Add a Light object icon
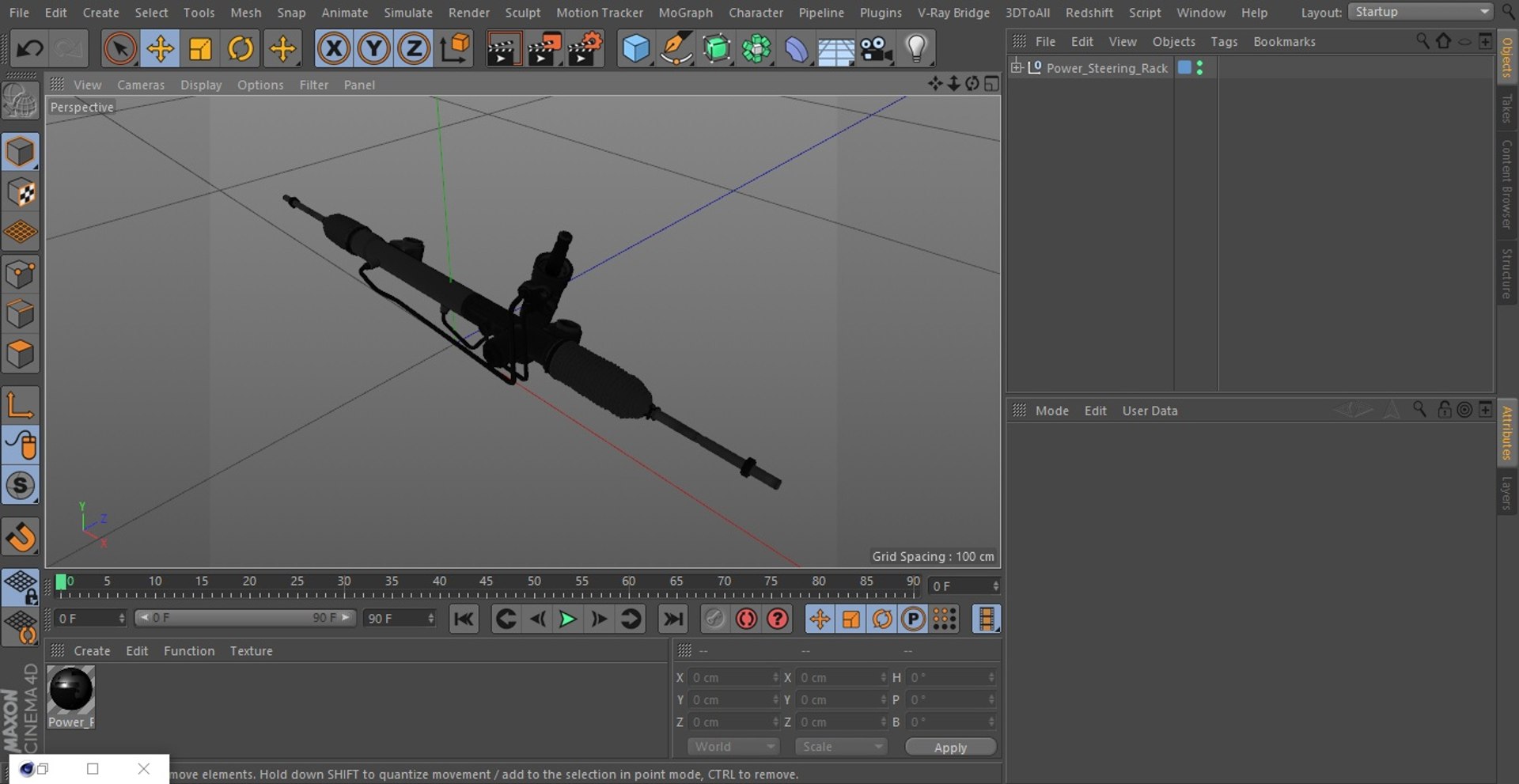Viewport: 1519px width, 784px height. pos(916,49)
